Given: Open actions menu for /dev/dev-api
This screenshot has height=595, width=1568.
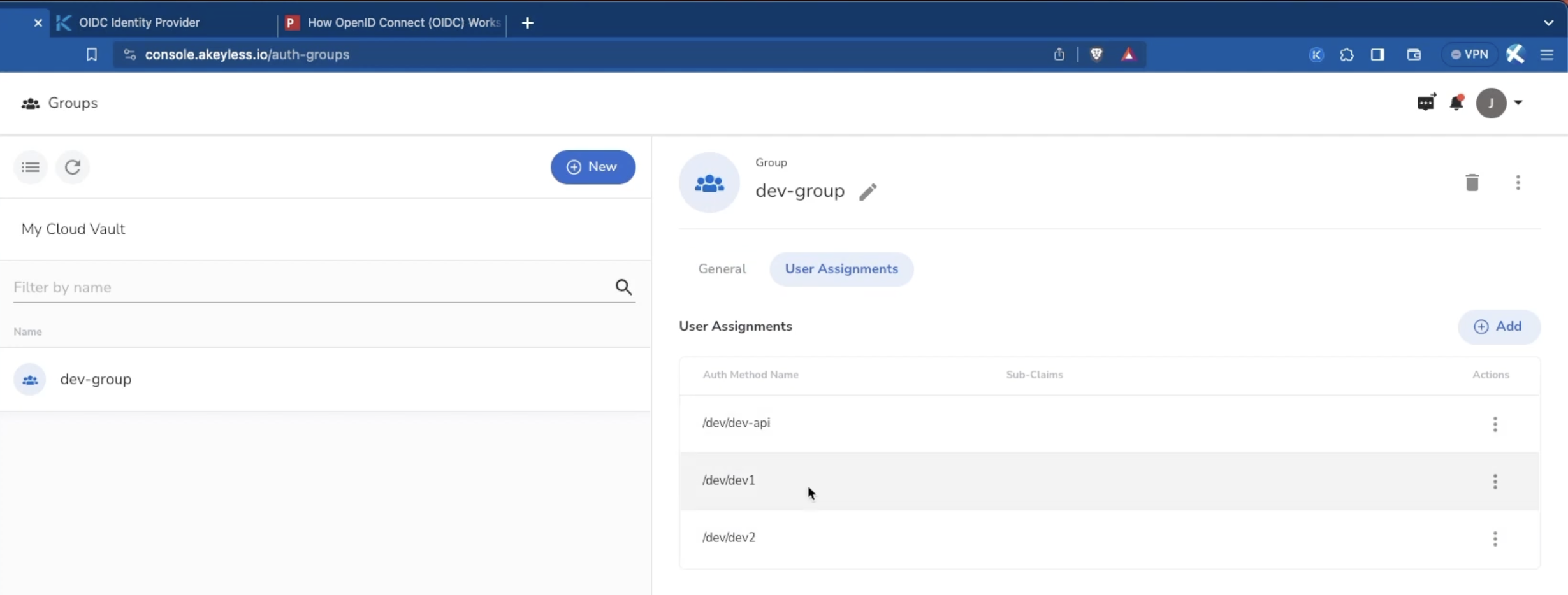Looking at the screenshot, I should tap(1495, 424).
